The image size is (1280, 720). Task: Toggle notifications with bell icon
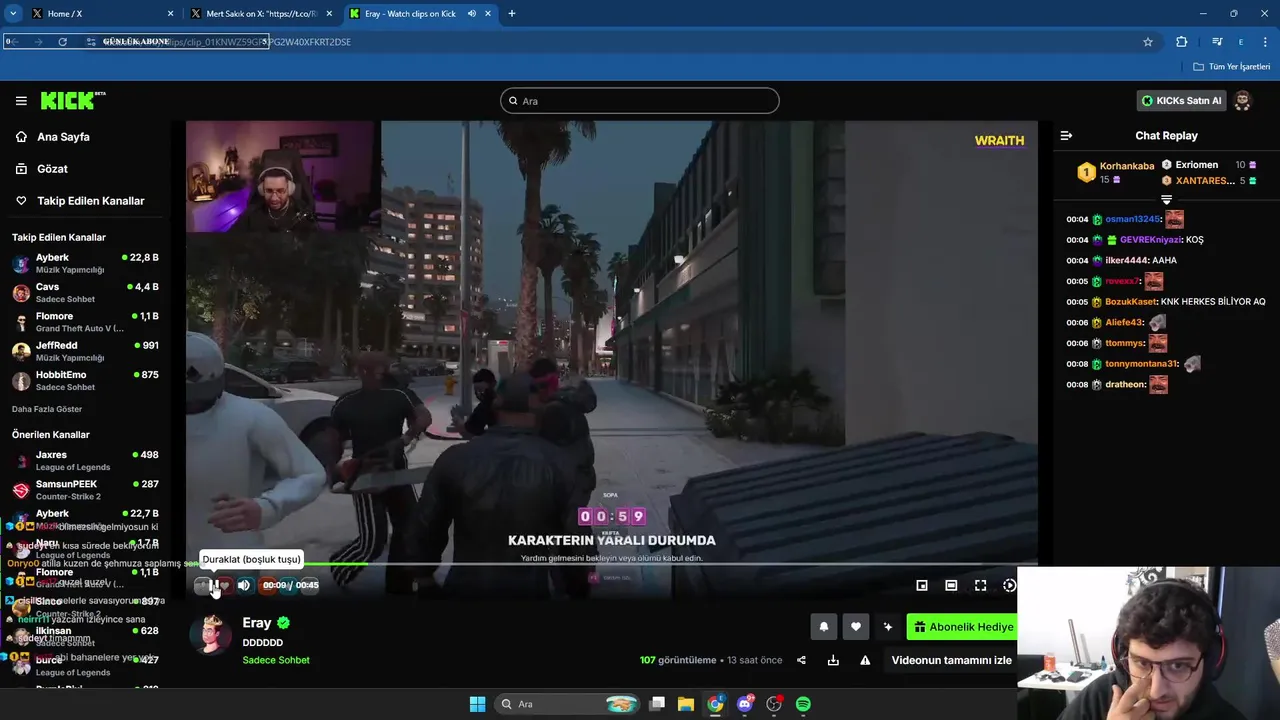pyautogui.click(x=824, y=627)
